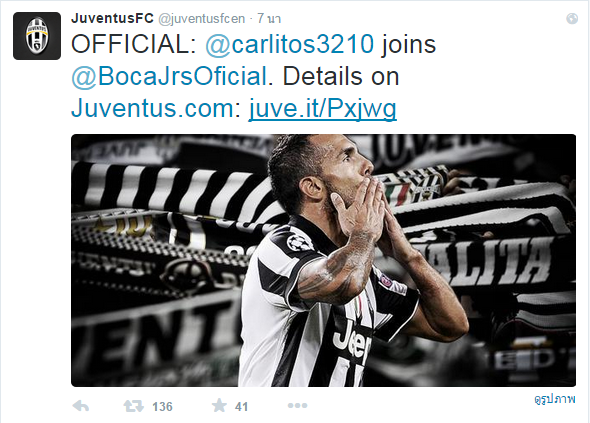The image size is (590, 423).
Task: Open the @BocaJrsOficial mention
Action: pos(169,76)
